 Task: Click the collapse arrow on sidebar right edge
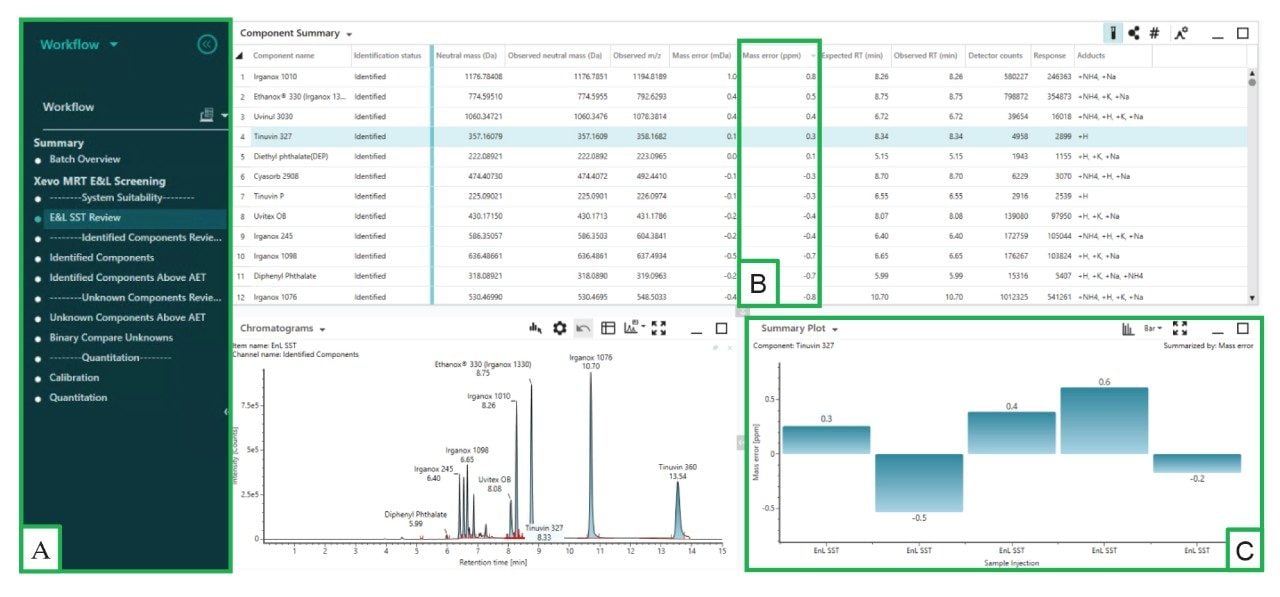(x=225, y=411)
